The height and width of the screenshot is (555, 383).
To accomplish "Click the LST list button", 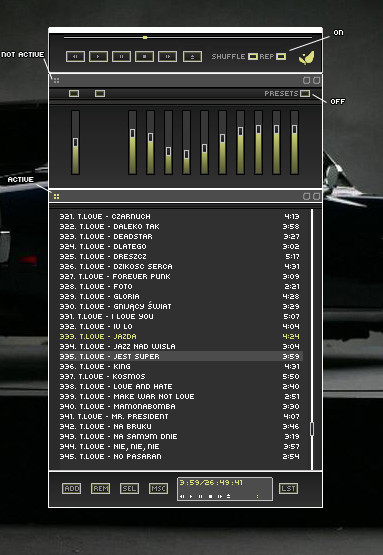I will pyautogui.click(x=288, y=488).
